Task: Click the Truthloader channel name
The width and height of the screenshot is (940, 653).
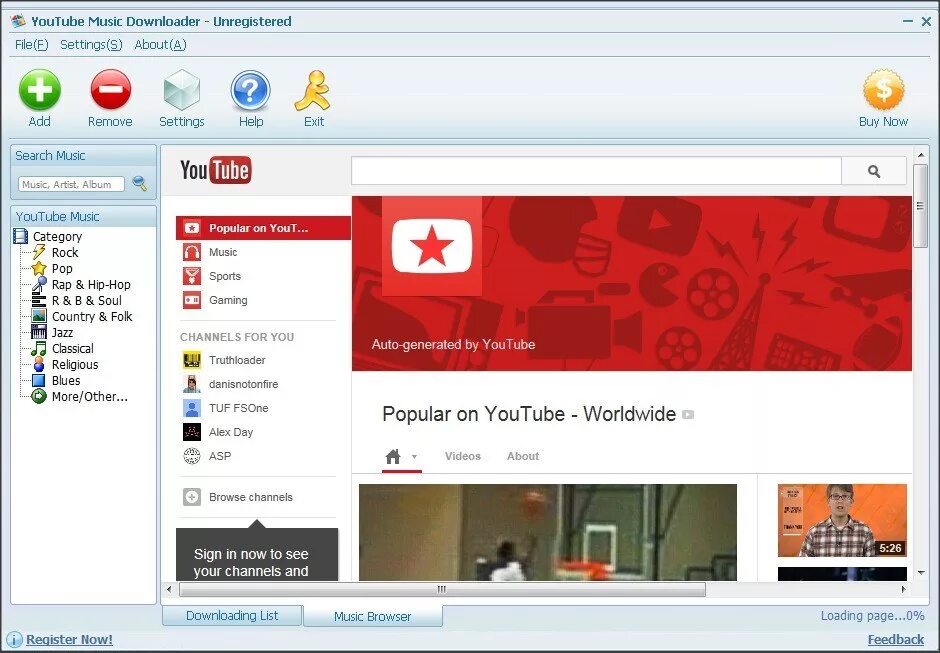Action: click(x=237, y=360)
